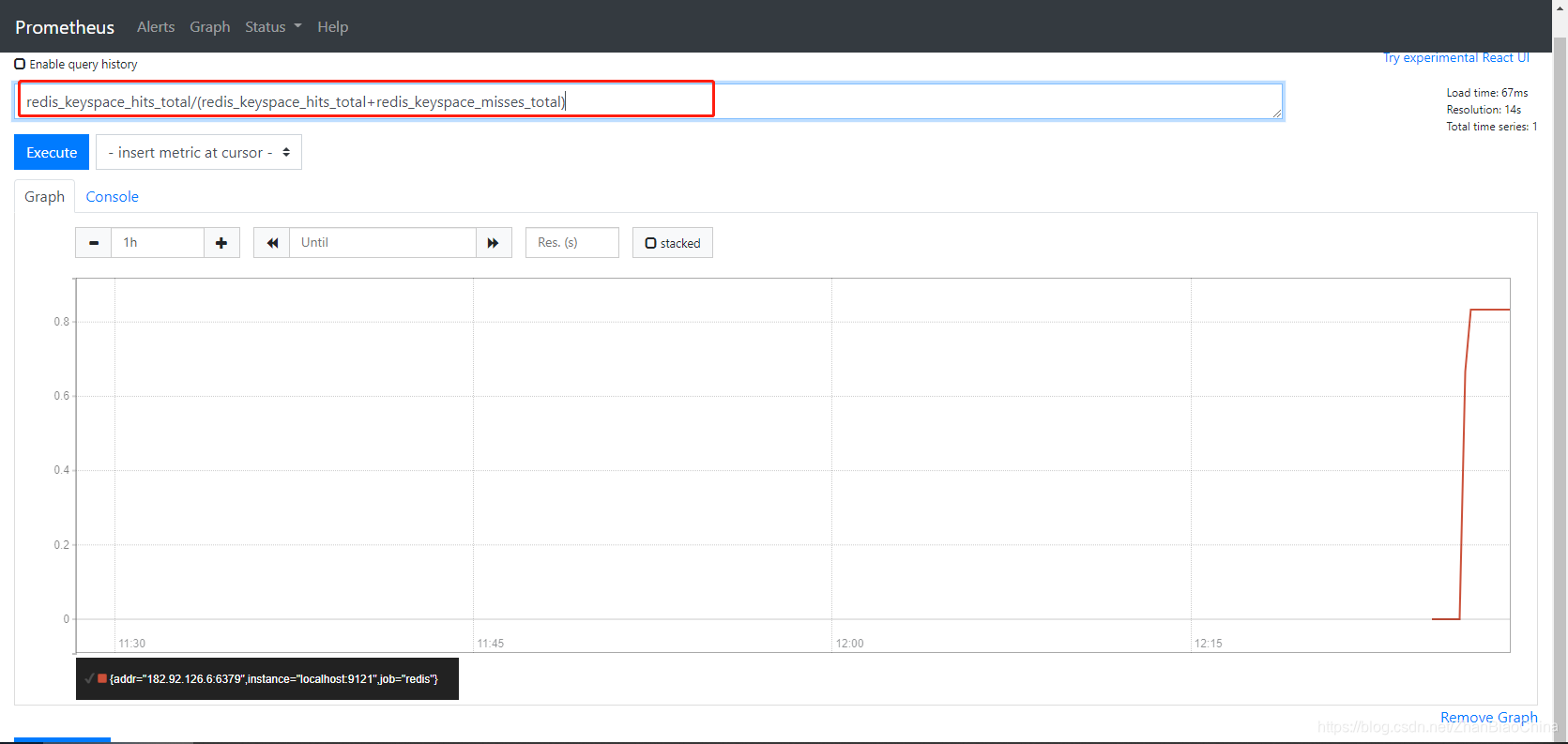Run the query with Execute button
Viewport: 1568px width, 744px height.
(52, 152)
